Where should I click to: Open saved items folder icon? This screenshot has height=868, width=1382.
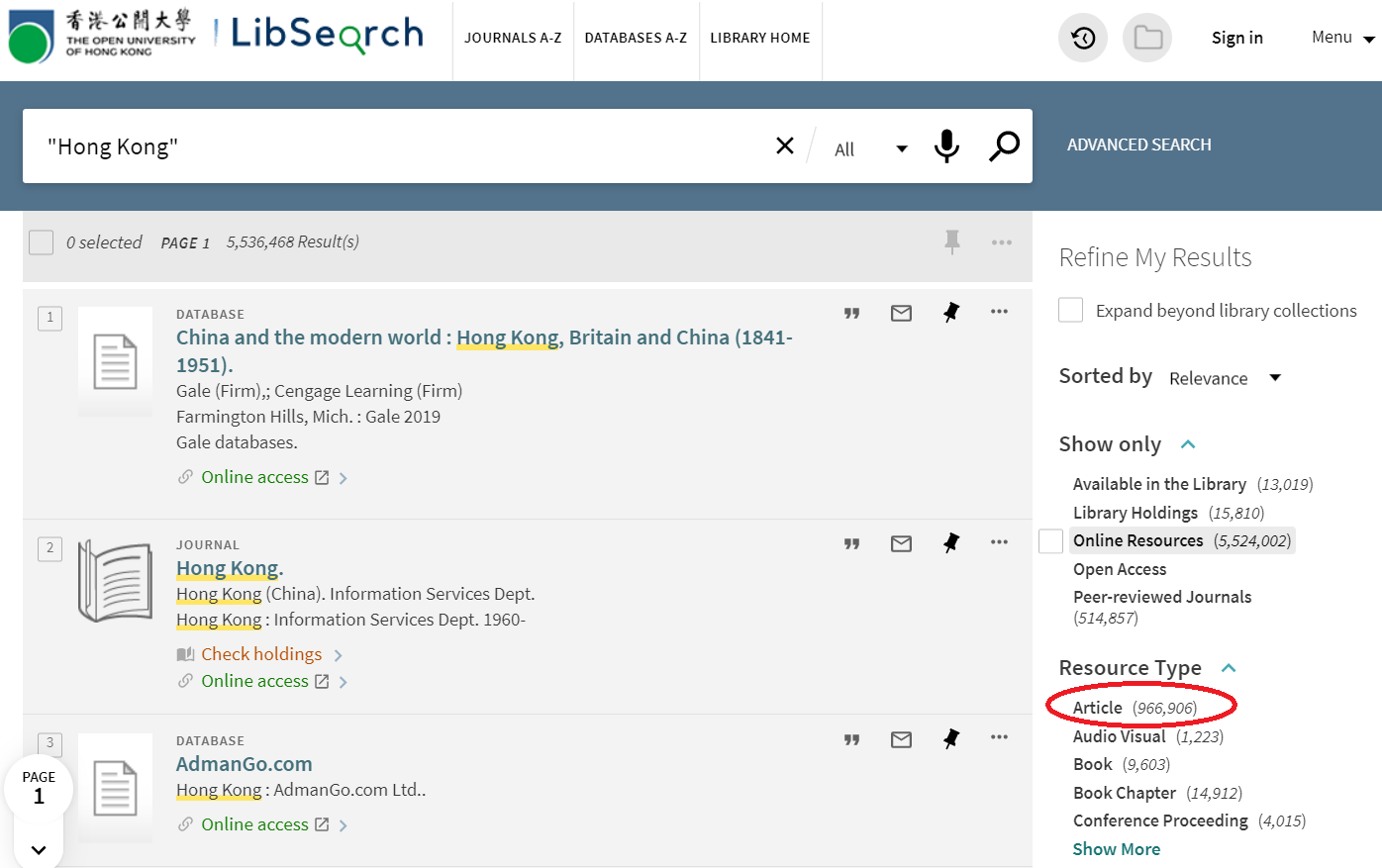(1147, 38)
